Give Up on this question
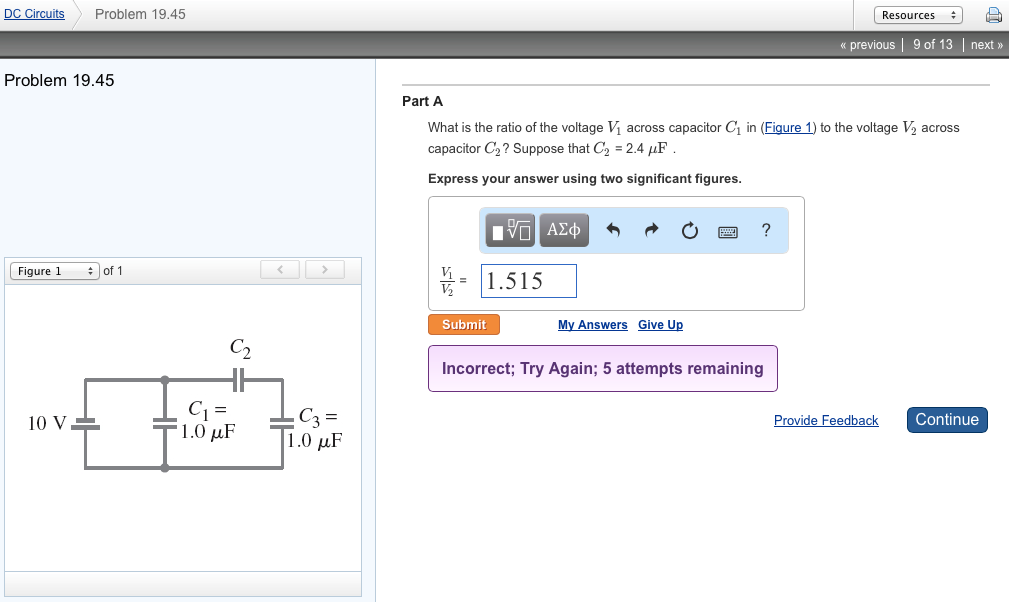The image size is (1009, 602). pos(660,324)
